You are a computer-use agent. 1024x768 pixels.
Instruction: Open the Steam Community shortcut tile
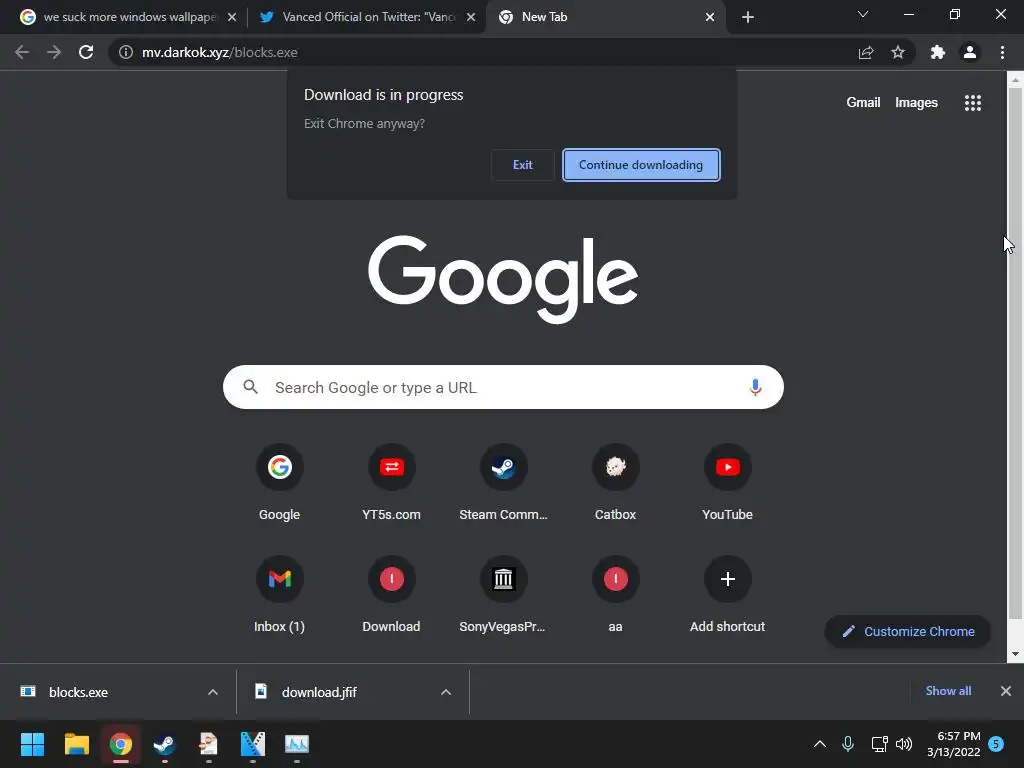click(504, 483)
